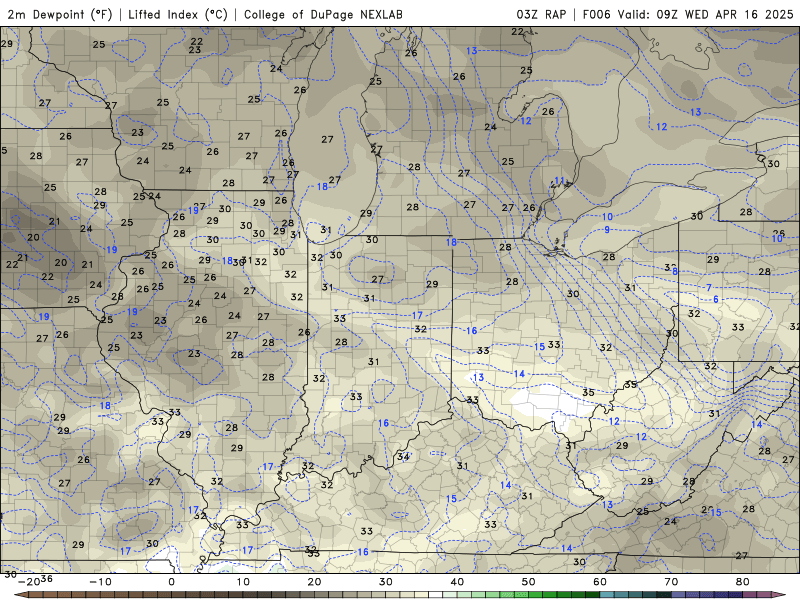800x600 pixels.
Task: Click the small "36" value beside the color scale
Action: pos(46,578)
